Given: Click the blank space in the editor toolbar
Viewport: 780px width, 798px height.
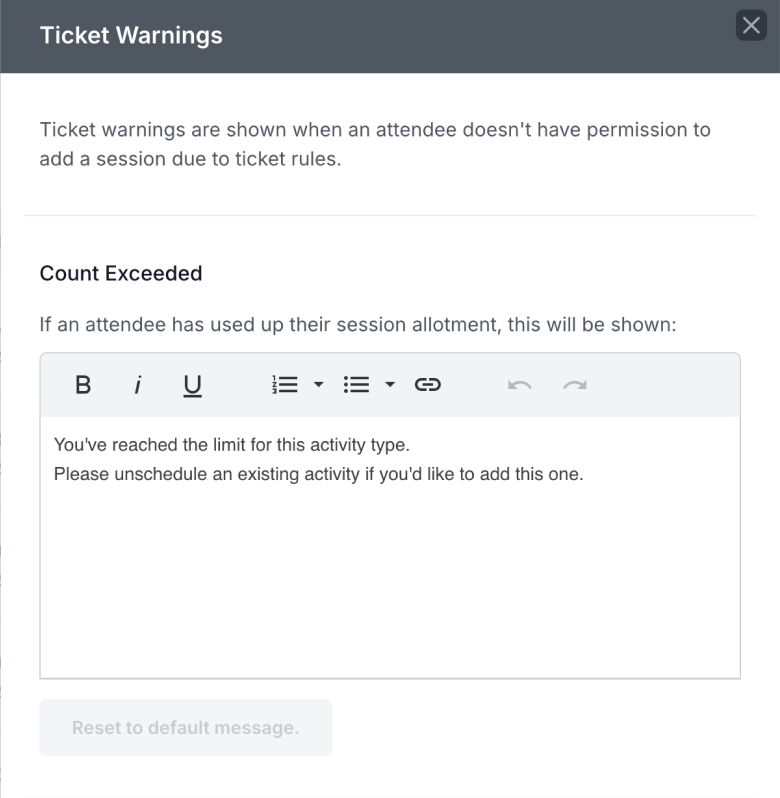Looking at the screenshot, I should click(x=661, y=385).
